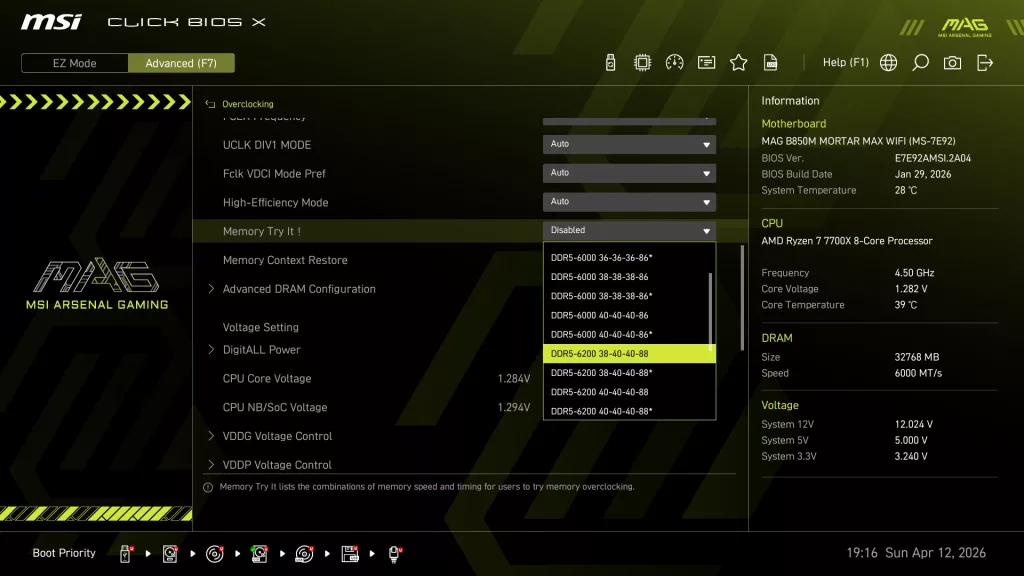
Task: Click the core temperature 39 °C value
Action: click(x=905, y=305)
